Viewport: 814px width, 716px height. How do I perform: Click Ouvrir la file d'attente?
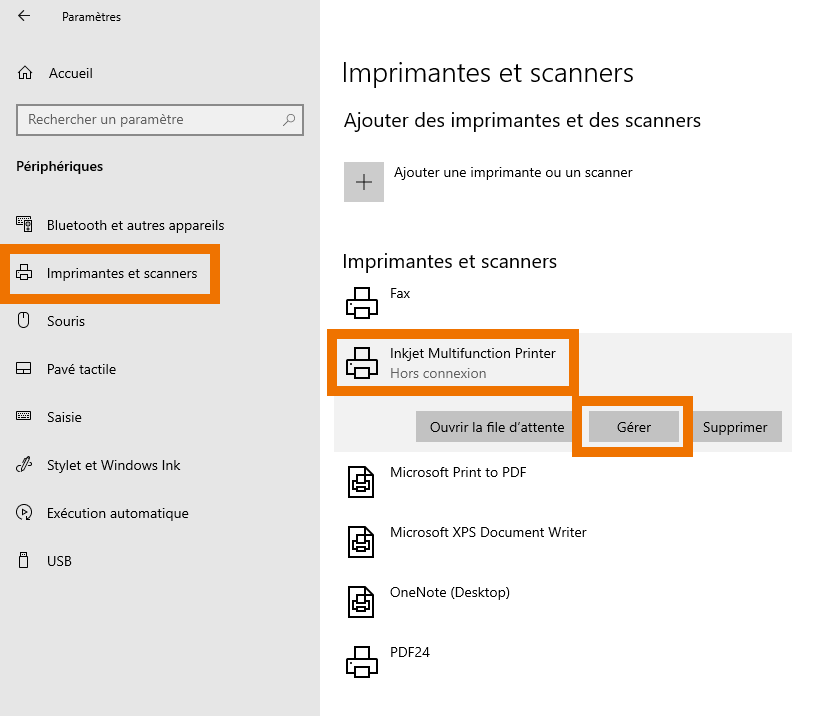point(497,427)
